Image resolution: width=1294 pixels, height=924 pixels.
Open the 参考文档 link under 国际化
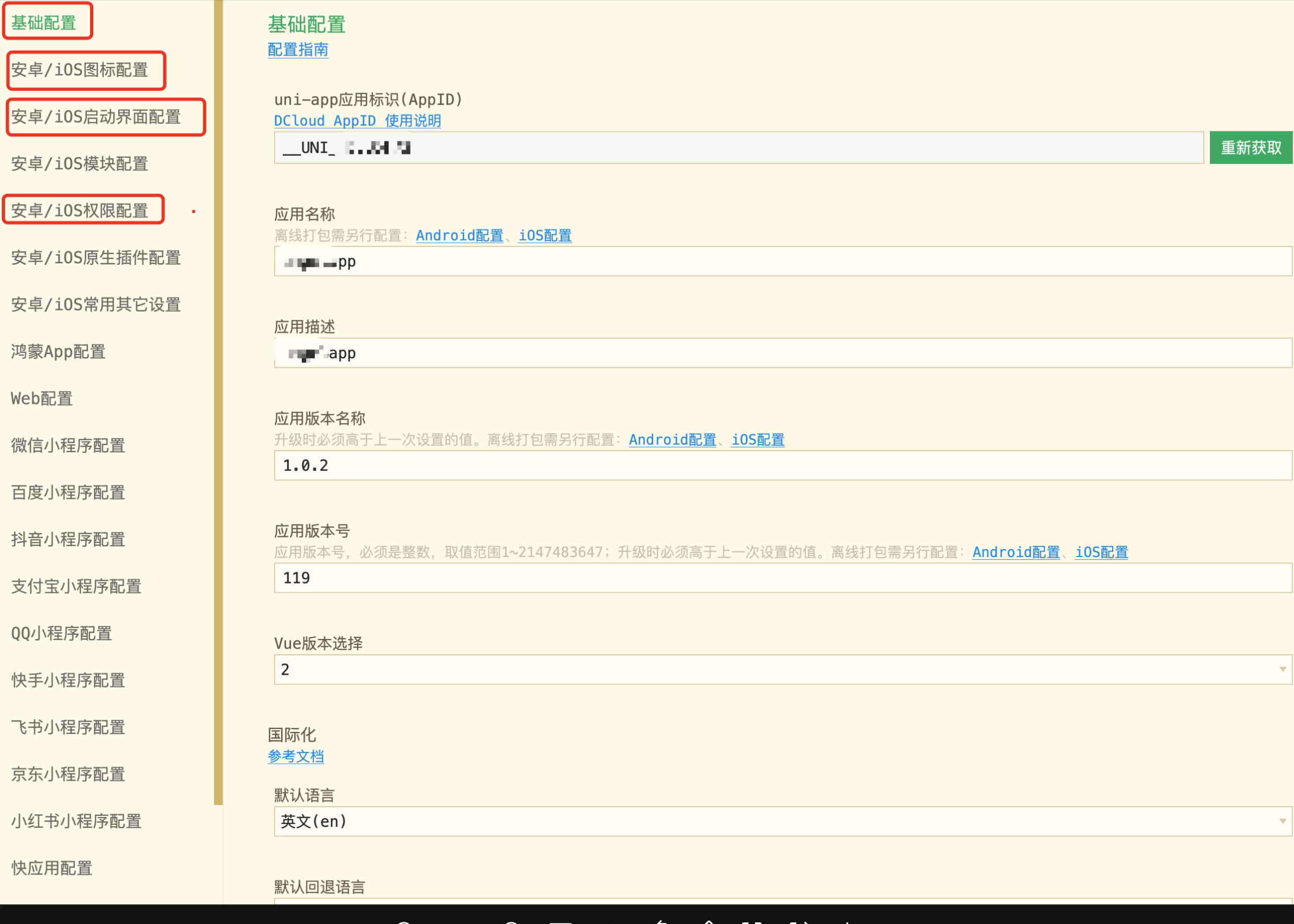click(296, 756)
